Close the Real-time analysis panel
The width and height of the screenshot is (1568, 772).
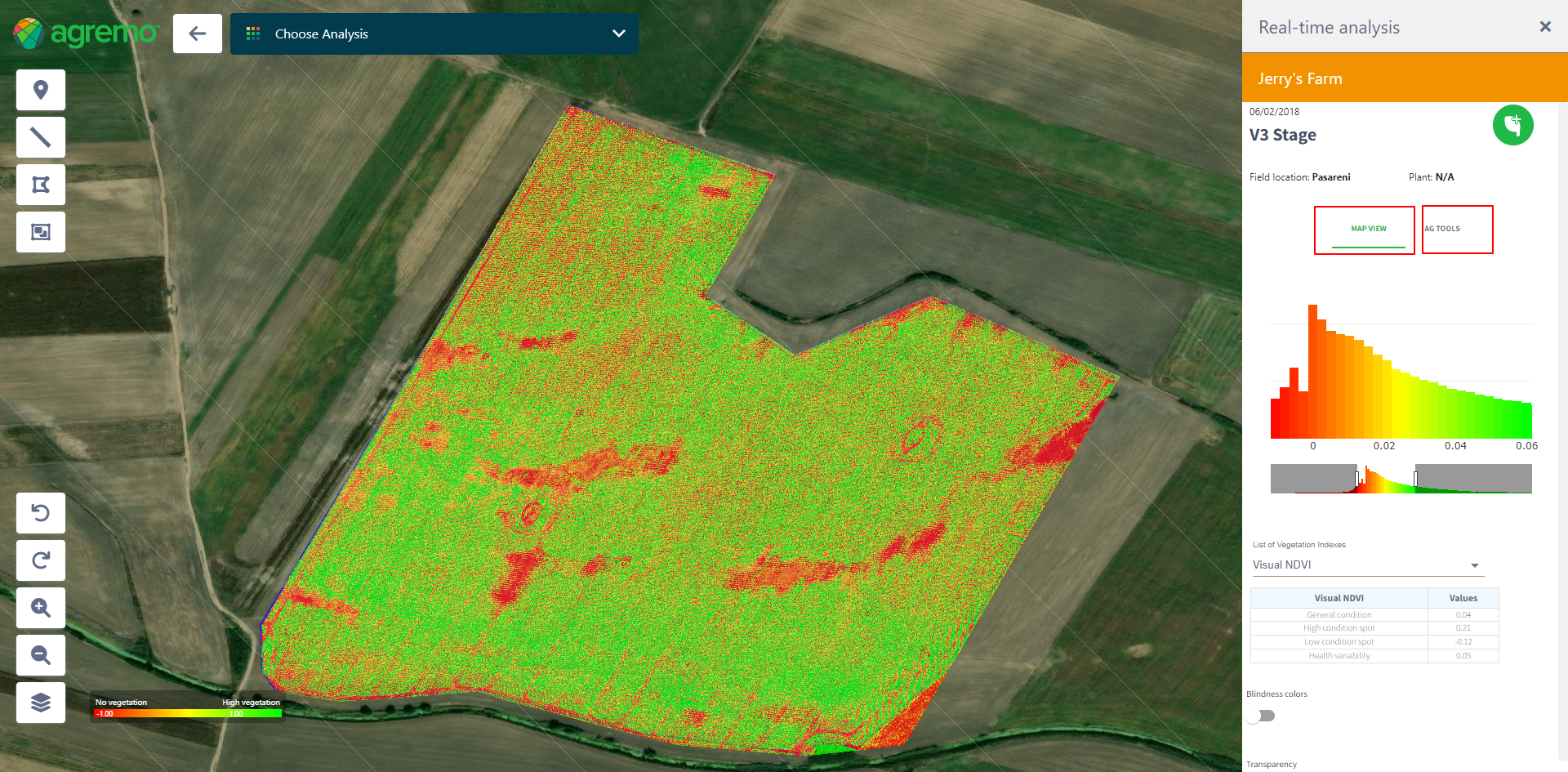[1544, 27]
